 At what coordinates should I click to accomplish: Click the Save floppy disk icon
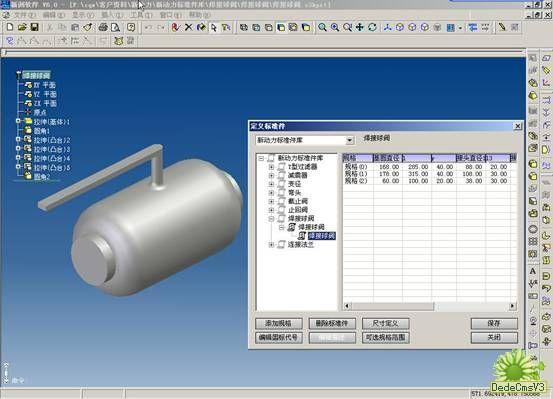(34, 27)
